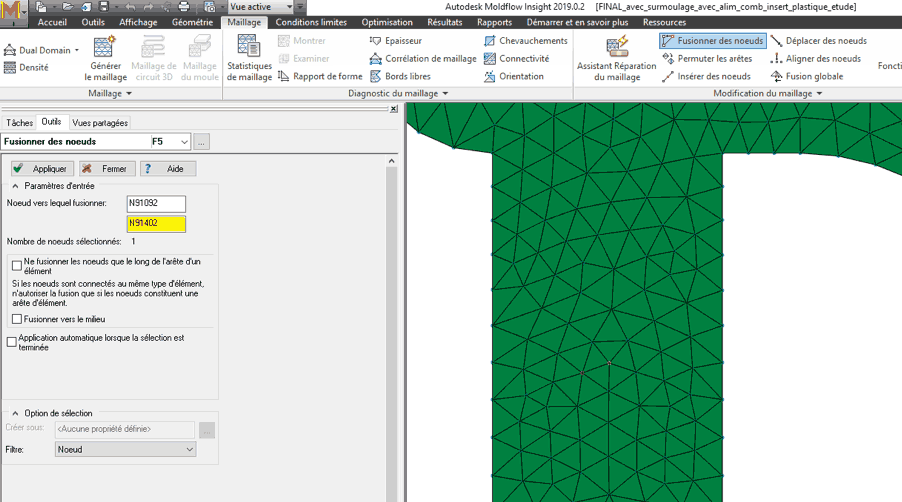Click the Fusion globale tool
902x502 pixels.
(777, 77)
